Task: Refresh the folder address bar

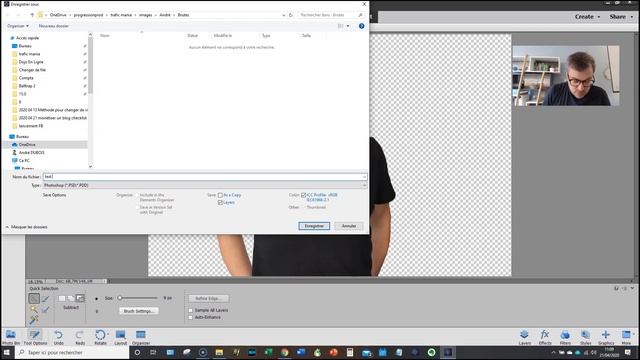Action: point(291,15)
